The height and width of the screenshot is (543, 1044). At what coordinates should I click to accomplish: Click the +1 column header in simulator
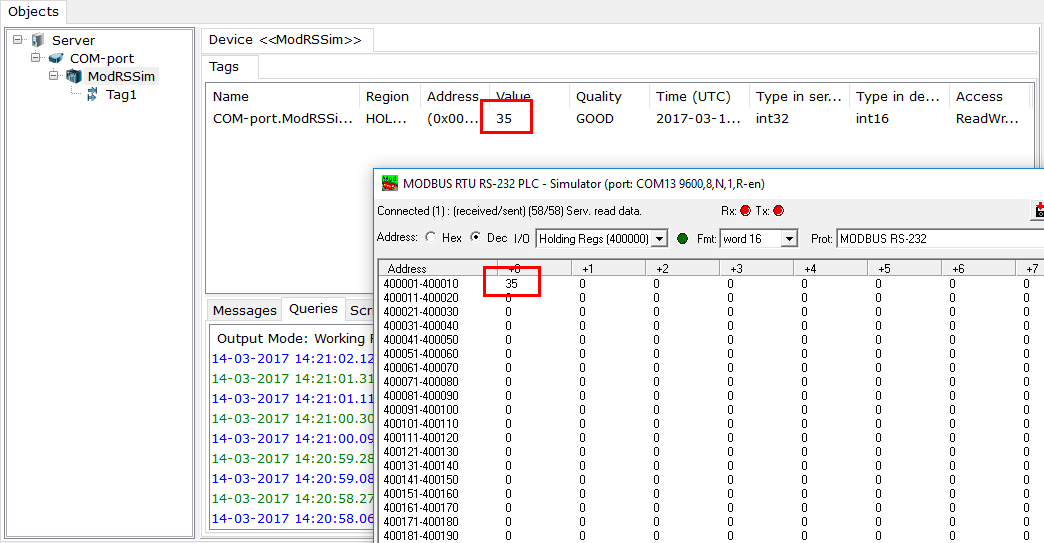[609, 268]
